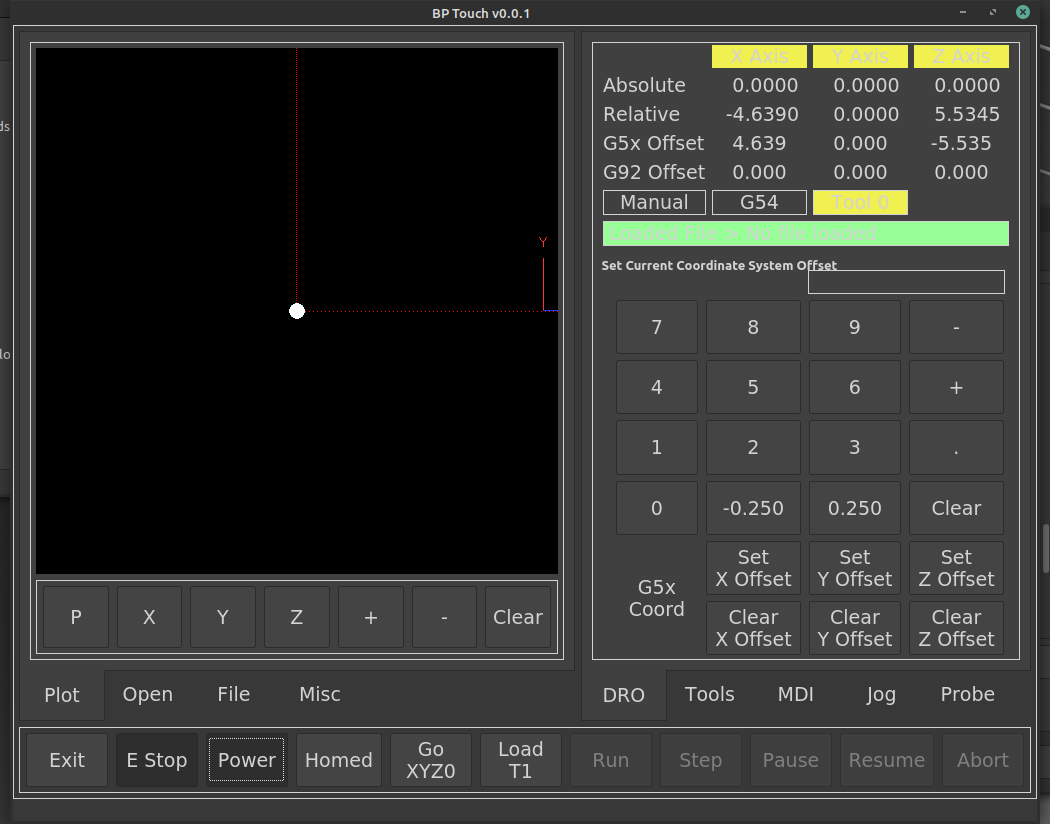This screenshot has height=824, width=1050.
Task: Switch to the Plot tab
Action: [x=62, y=695]
